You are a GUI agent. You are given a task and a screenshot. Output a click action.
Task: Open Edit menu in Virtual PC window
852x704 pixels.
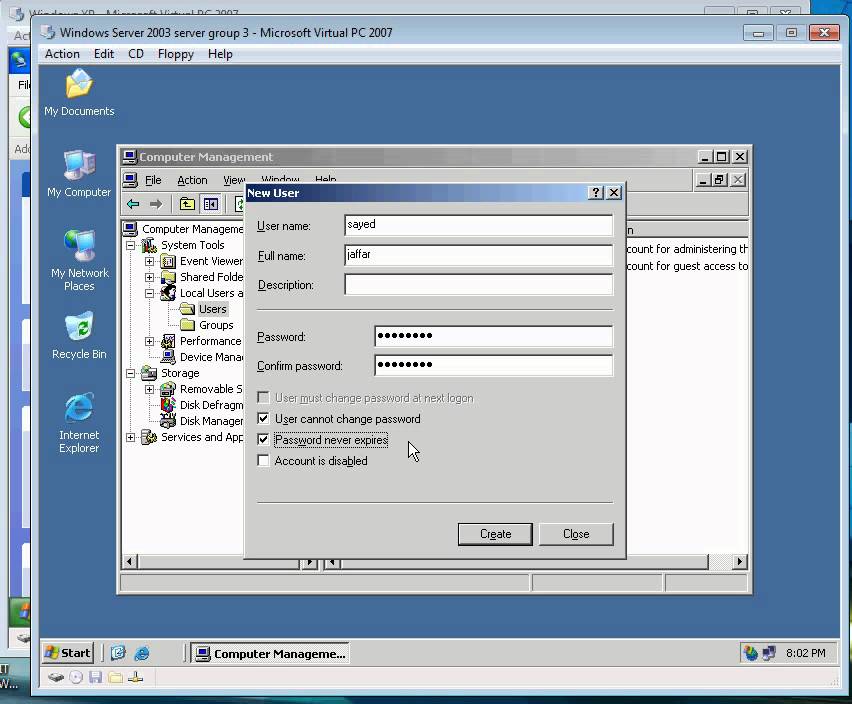pyautogui.click(x=104, y=54)
